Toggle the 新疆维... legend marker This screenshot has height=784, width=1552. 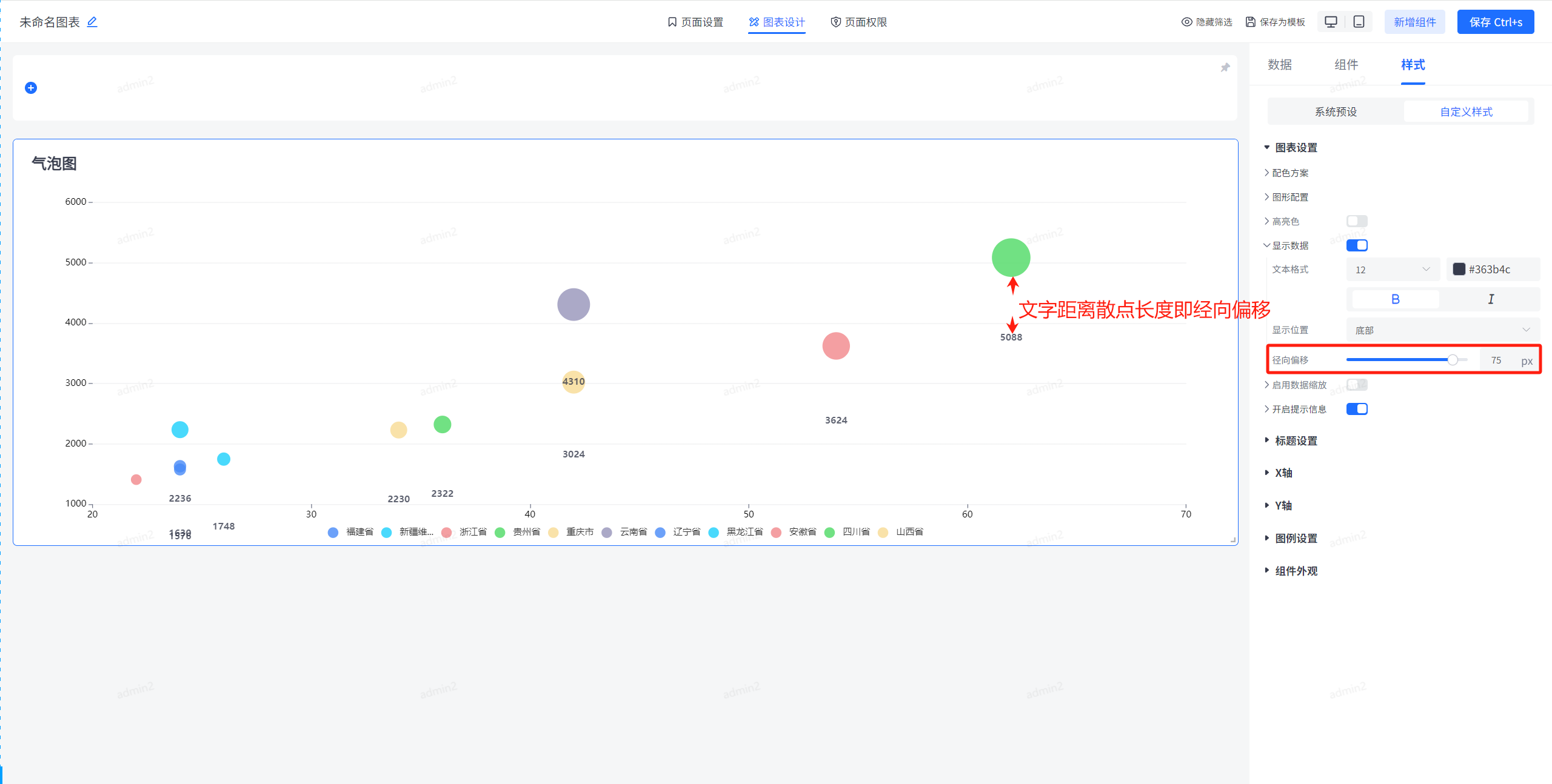pyautogui.click(x=386, y=532)
